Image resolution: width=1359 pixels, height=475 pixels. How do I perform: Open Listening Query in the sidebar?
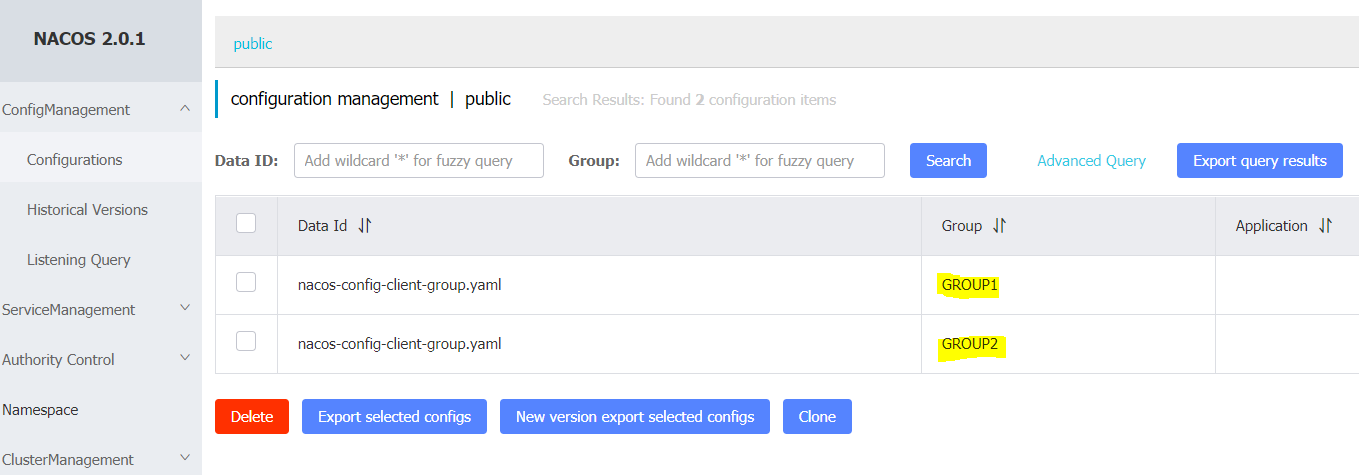coord(79,260)
